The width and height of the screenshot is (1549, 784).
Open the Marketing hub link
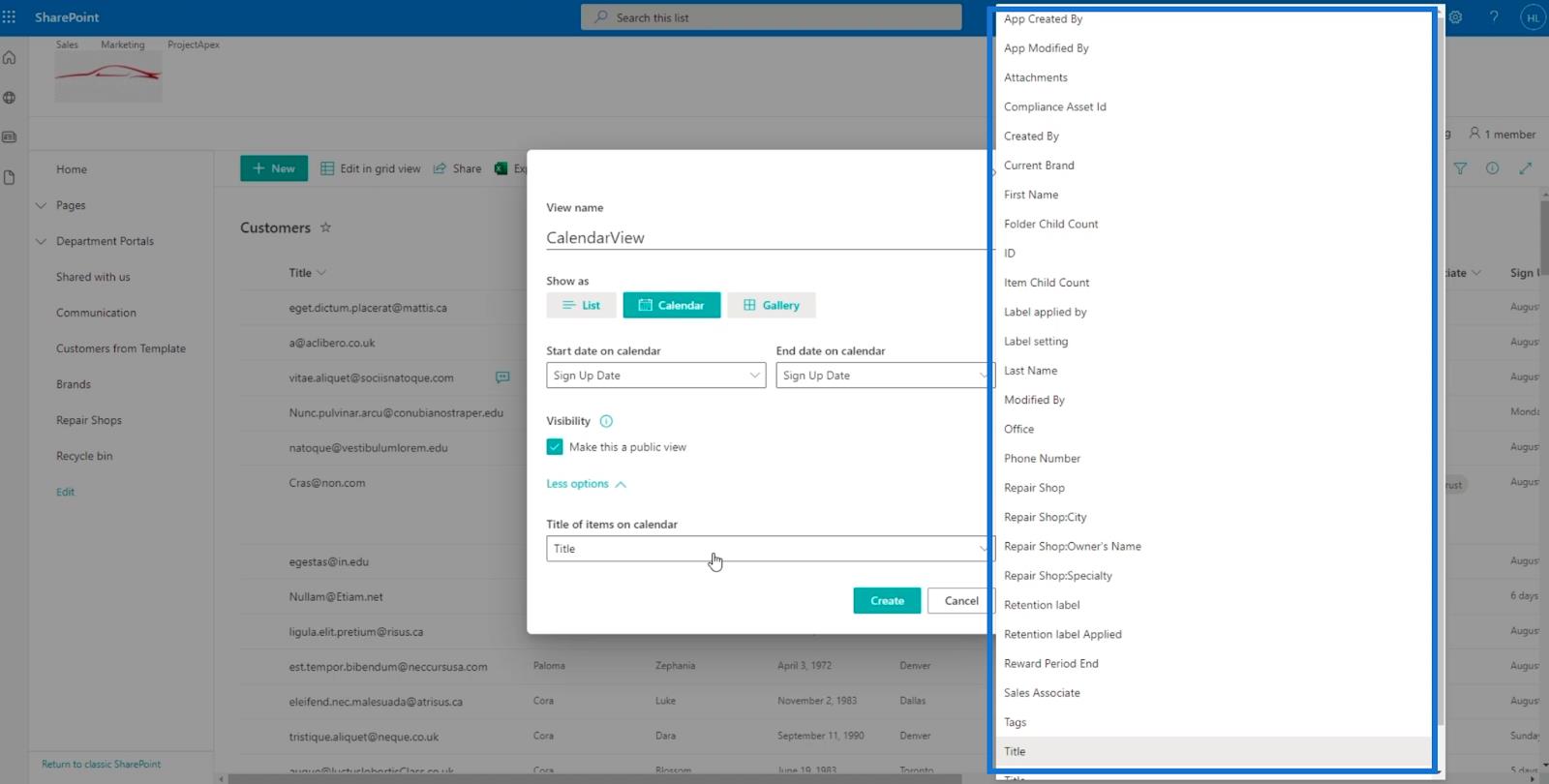(123, 45)
